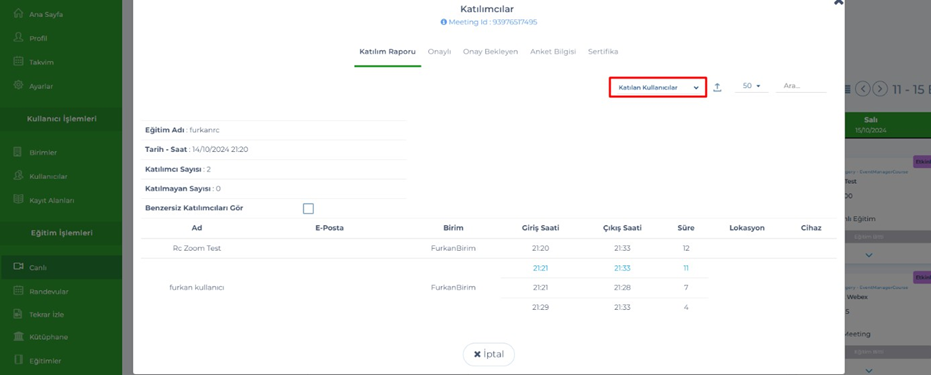The image size is (931, 375).
Task: Open Kayıt Alanları menu label
Action: pos(52,201)
